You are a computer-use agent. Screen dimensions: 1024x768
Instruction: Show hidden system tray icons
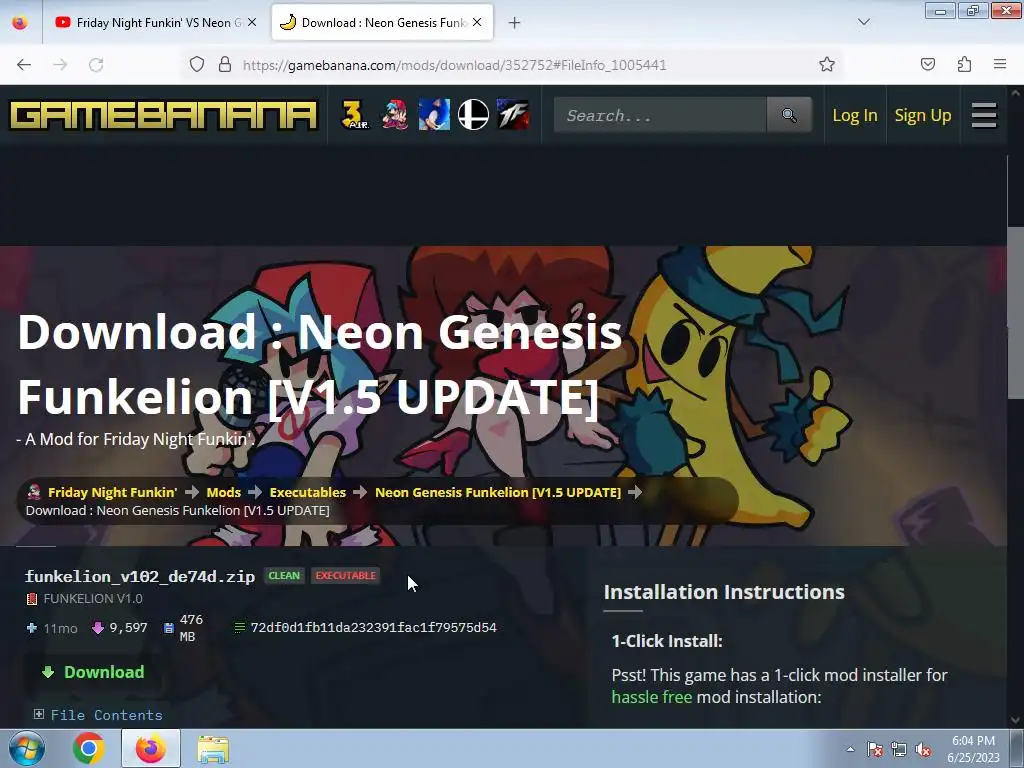pos(850,749)
